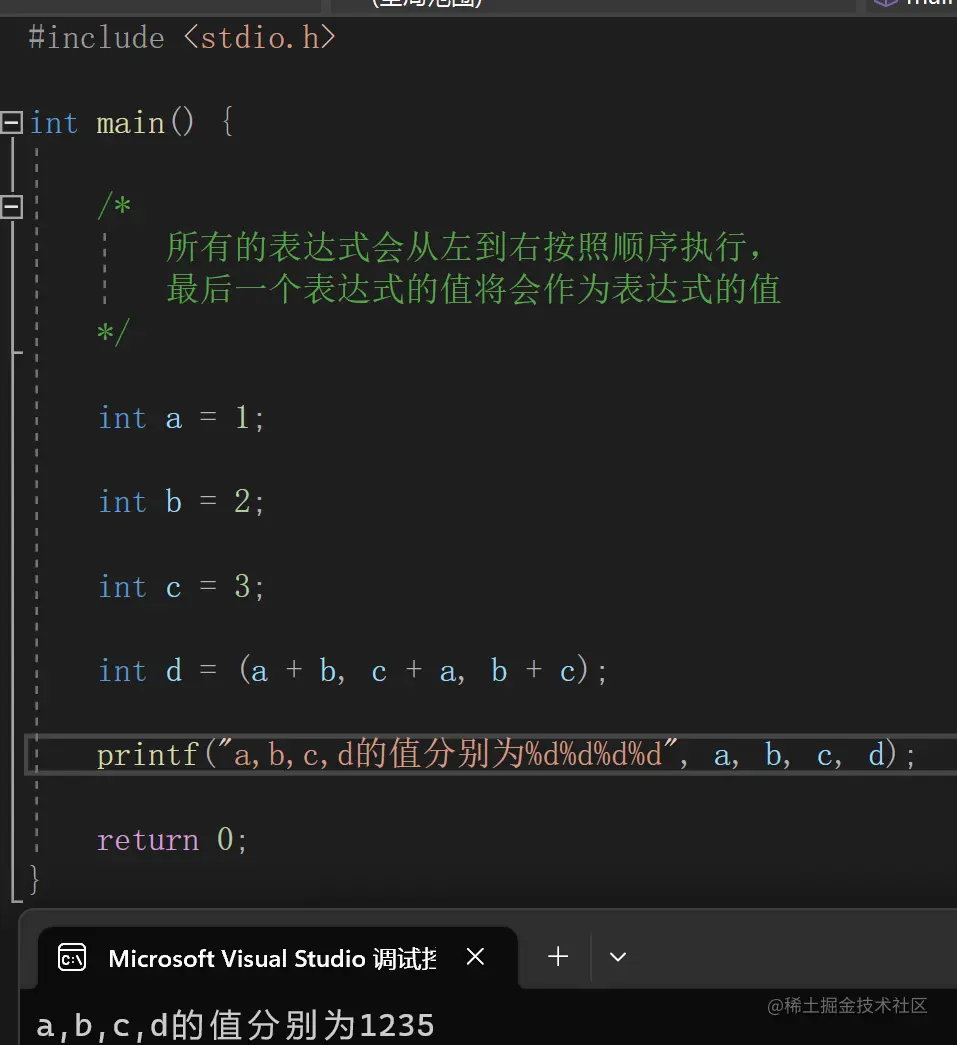Click the second Chinese comment line starting 最后
Screen dimensions: 957x1045
[x=473, y=290]
